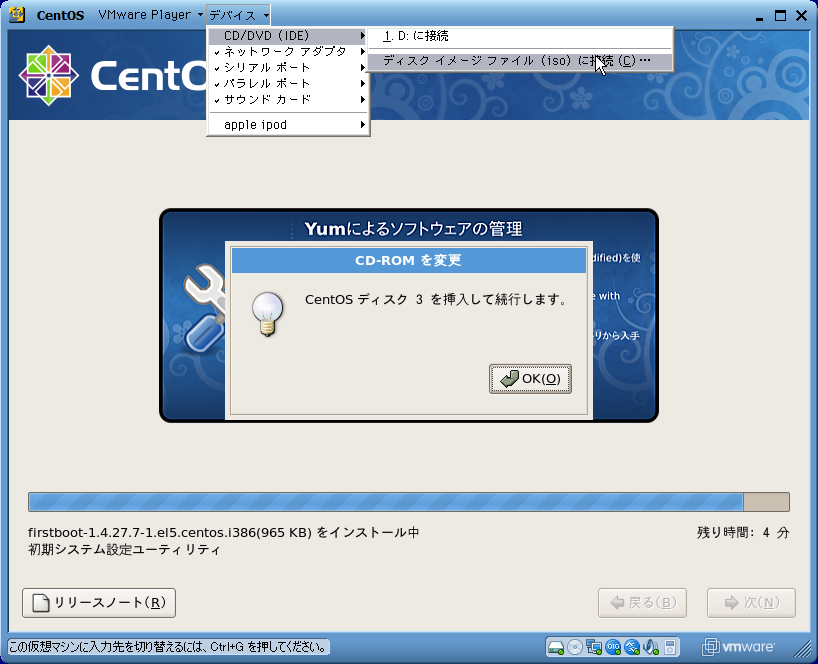Choose ディスク イメージ ファイル (iso) に接続
The width and height of the screenshot is (818, 664).
click(x=520, y=61)
